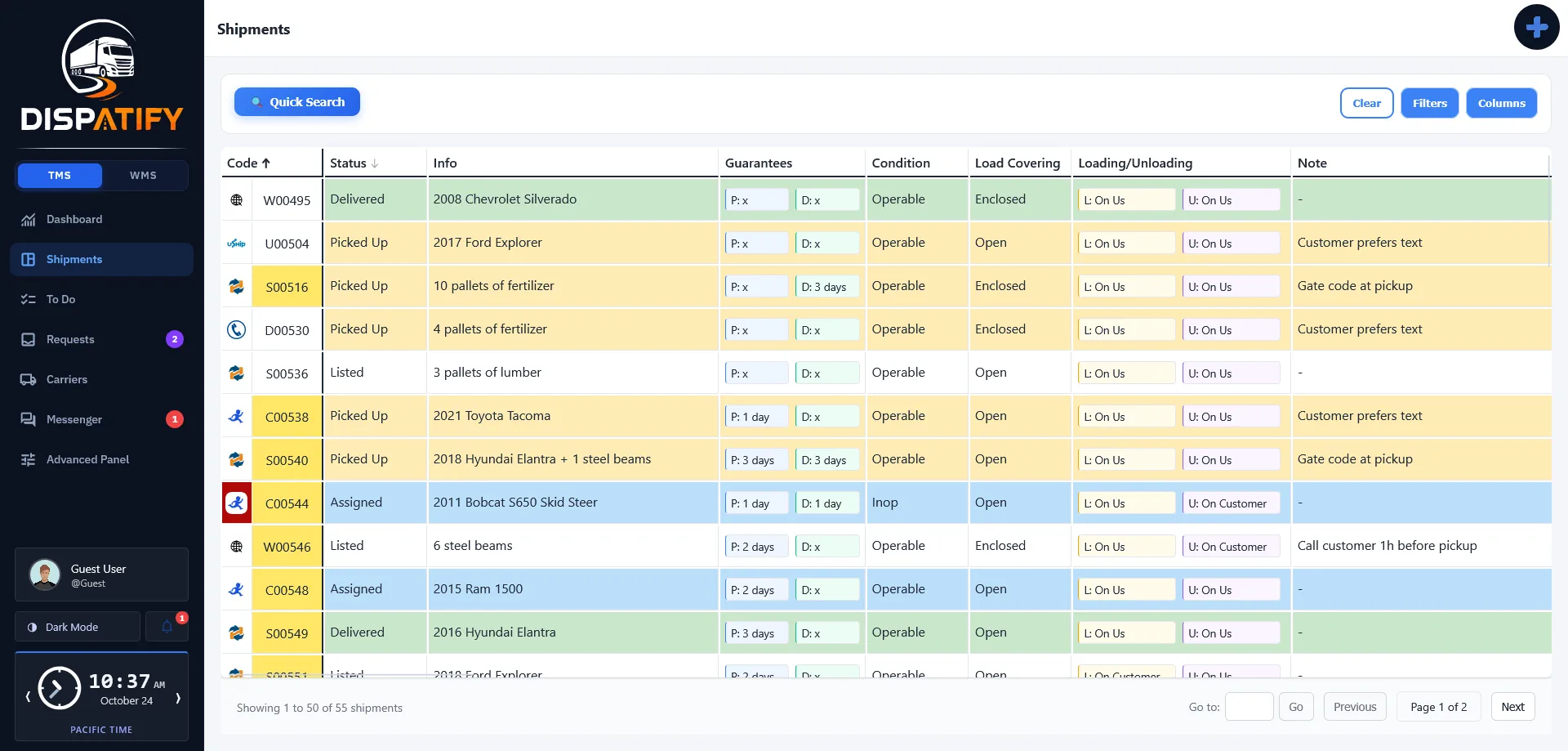
Task: Open the Messenger chat icon
Action: click(29, 420)
